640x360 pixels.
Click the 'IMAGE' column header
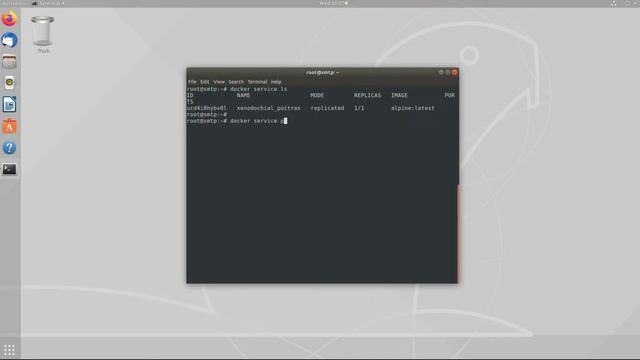[x=399, y=96]
